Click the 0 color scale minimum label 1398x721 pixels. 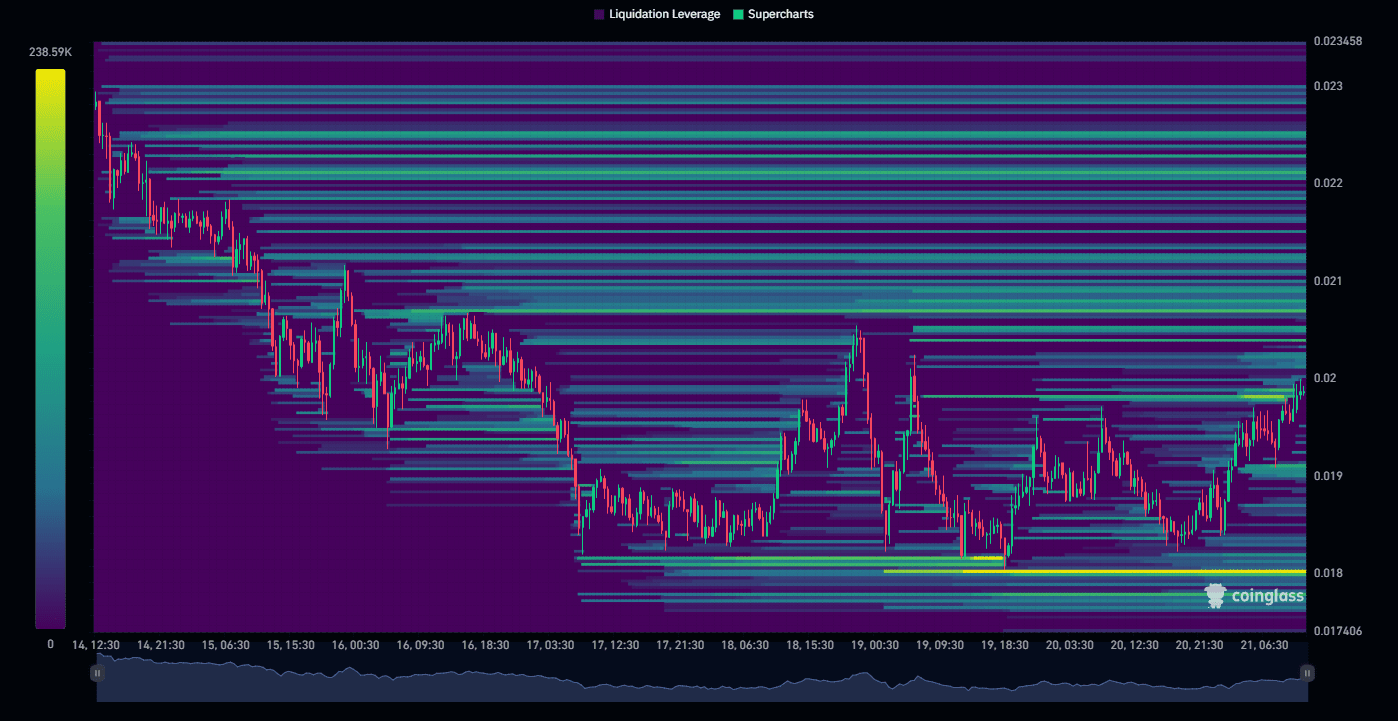coord(50,645)
